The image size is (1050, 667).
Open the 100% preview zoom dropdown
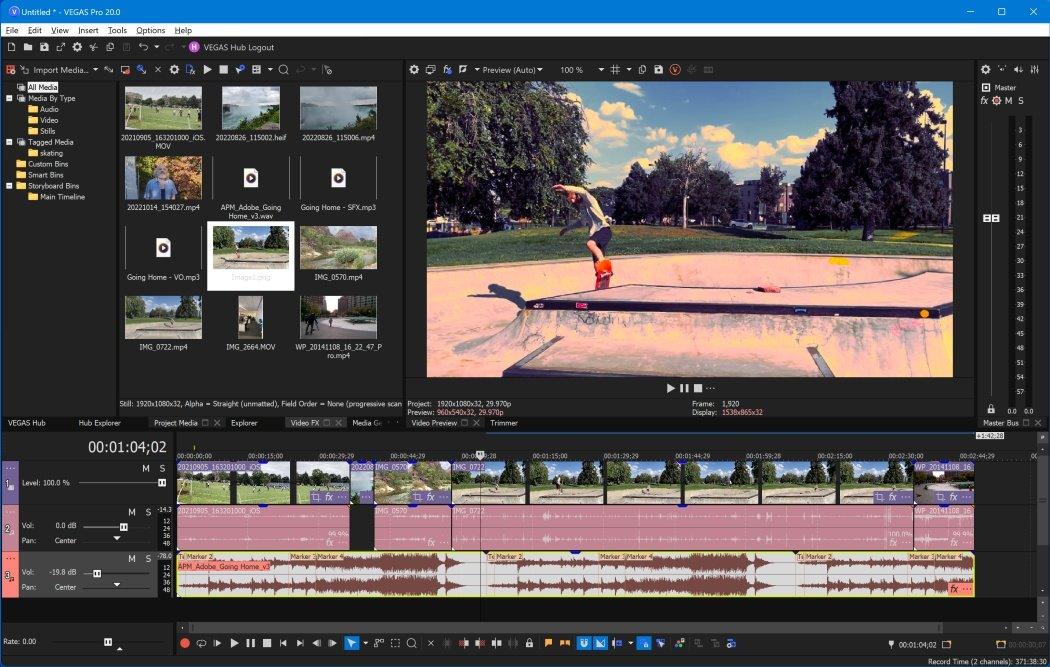pos(601,70)
